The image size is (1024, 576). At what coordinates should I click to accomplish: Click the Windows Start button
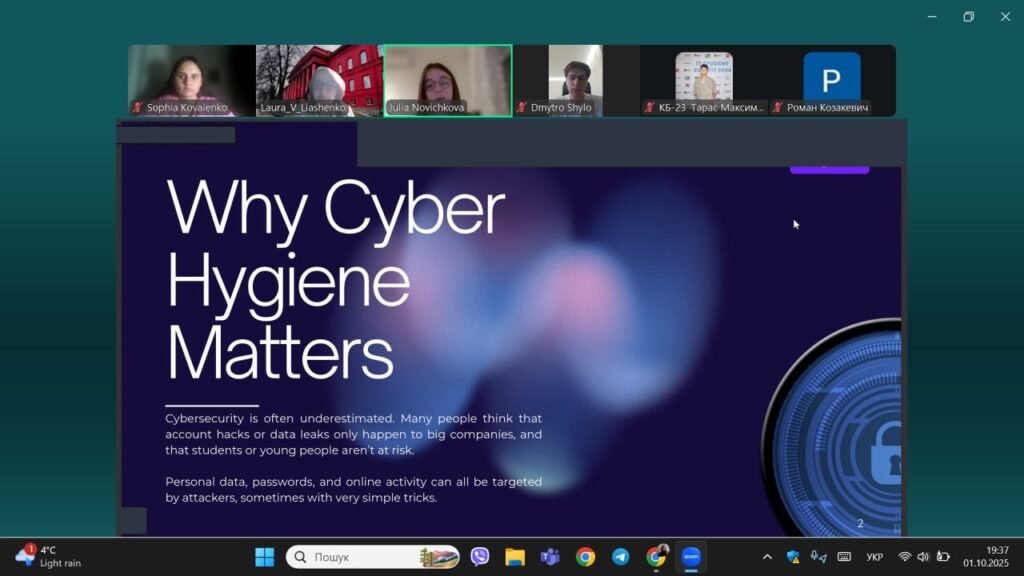[265, 557]
